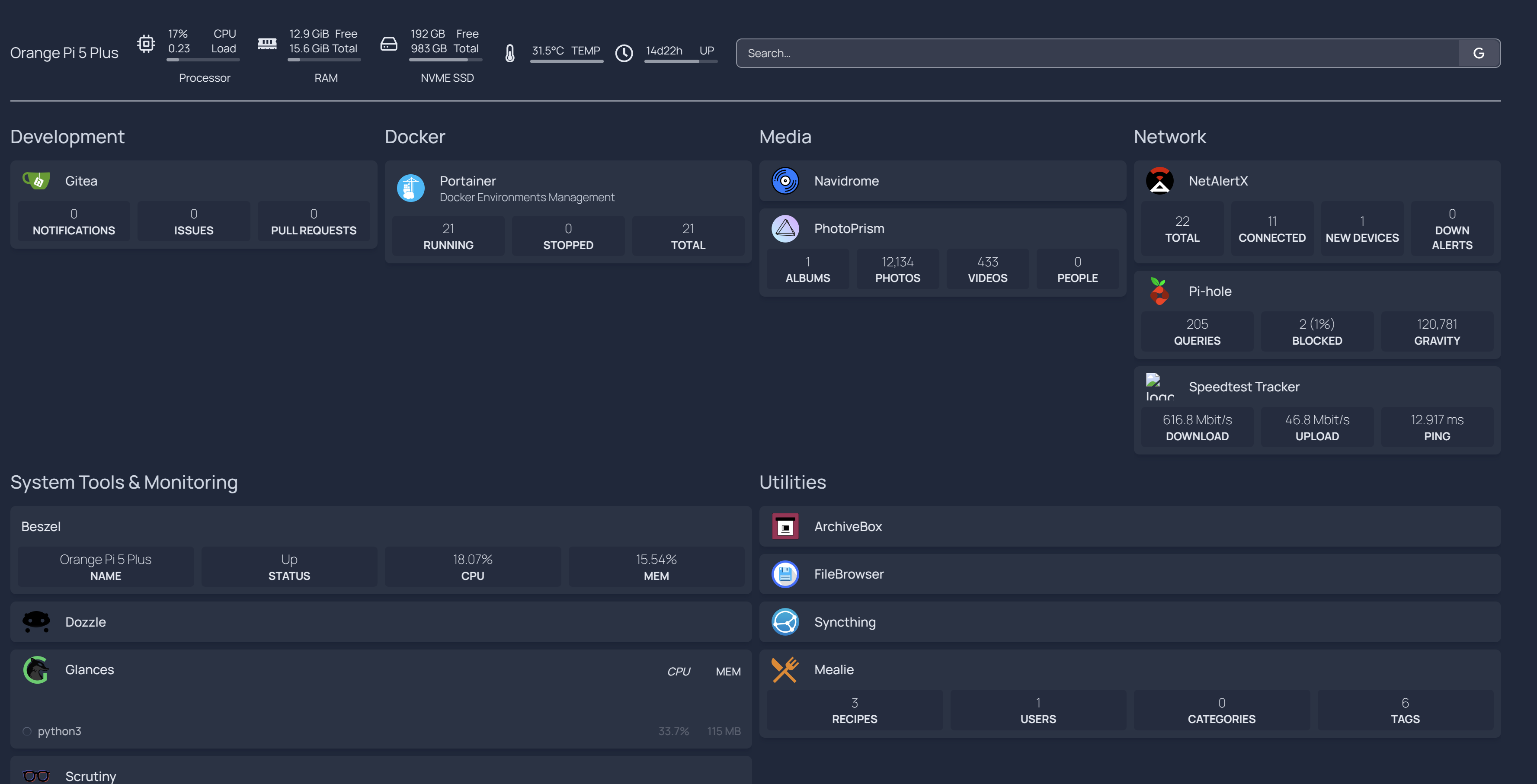
Task: Click the Mealie 0 CATEGORIES block
Action: (x=1221, y=710)
